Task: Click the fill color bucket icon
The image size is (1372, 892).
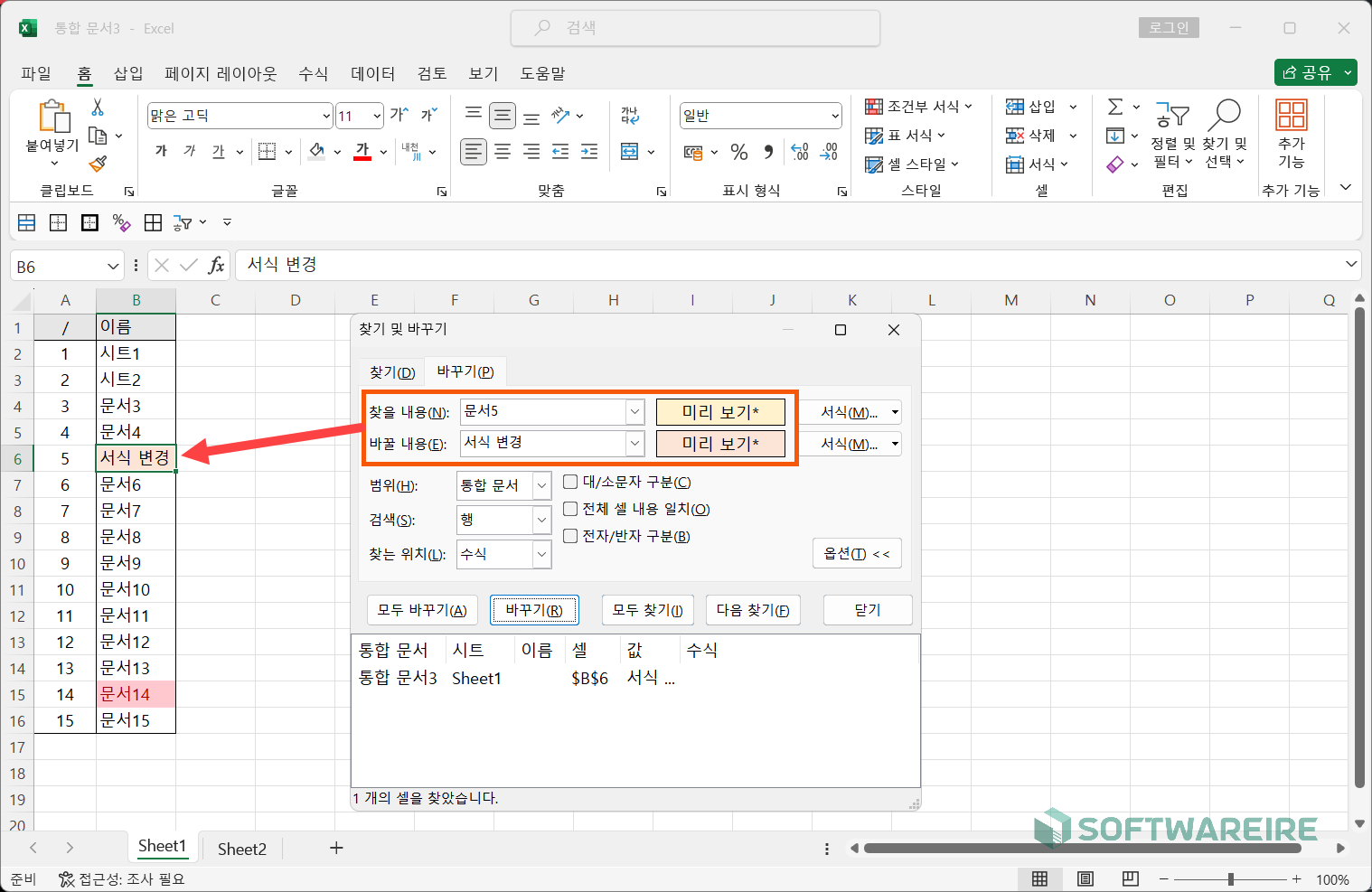Action: click(316, 151)
